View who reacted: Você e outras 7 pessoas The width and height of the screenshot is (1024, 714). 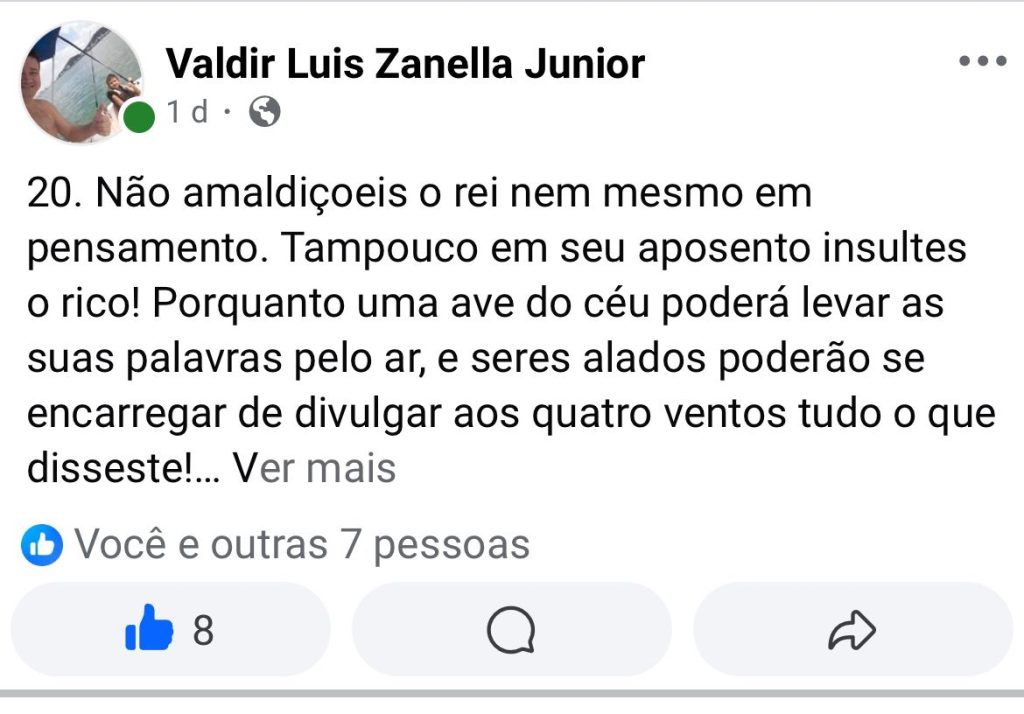tap(302, 545)
